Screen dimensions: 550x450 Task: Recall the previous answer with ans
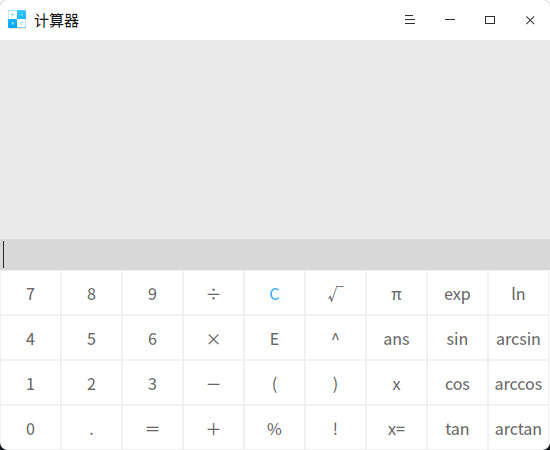click(x=396, y=338)
